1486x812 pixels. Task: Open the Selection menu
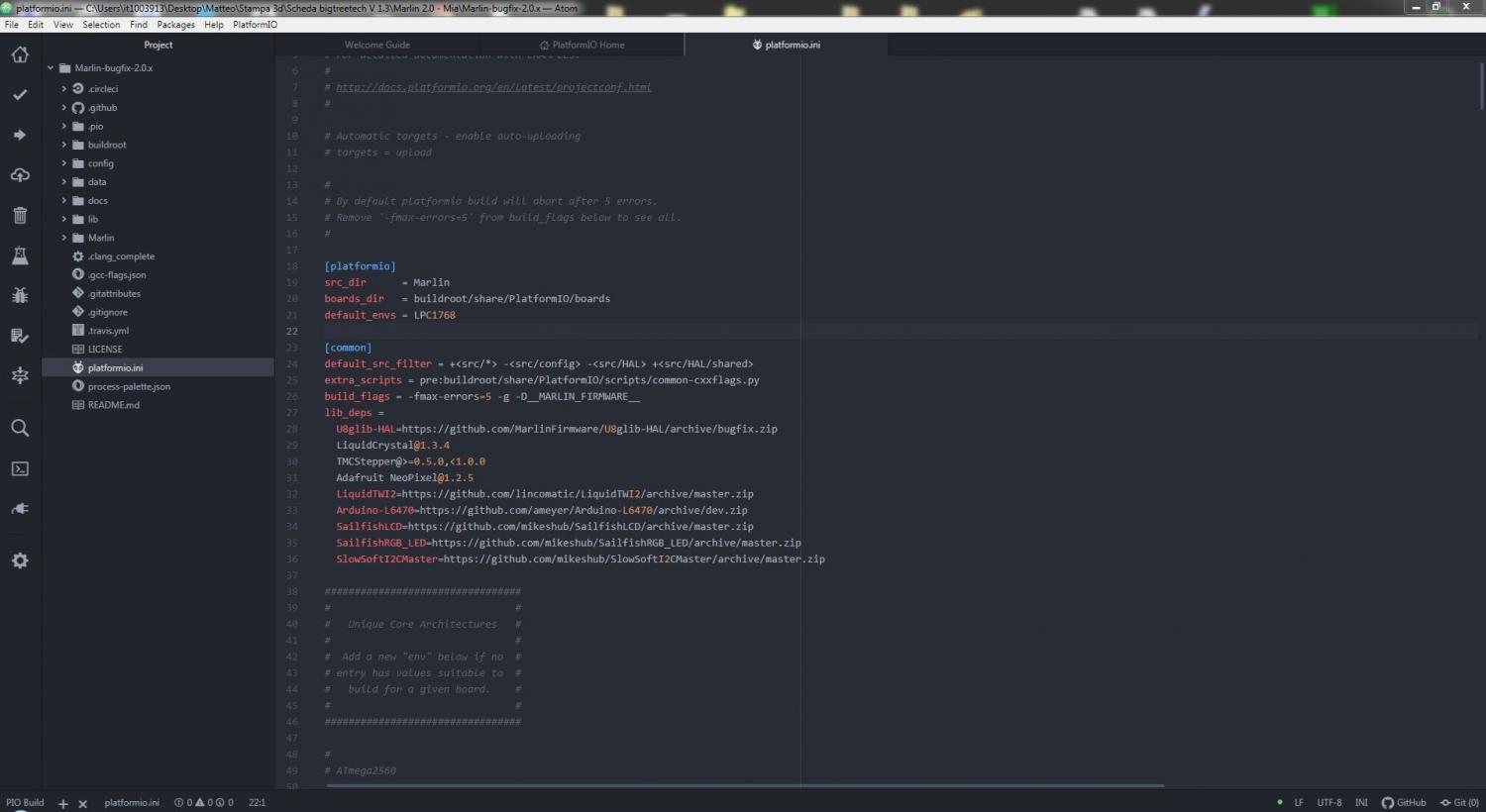[101, 25]
